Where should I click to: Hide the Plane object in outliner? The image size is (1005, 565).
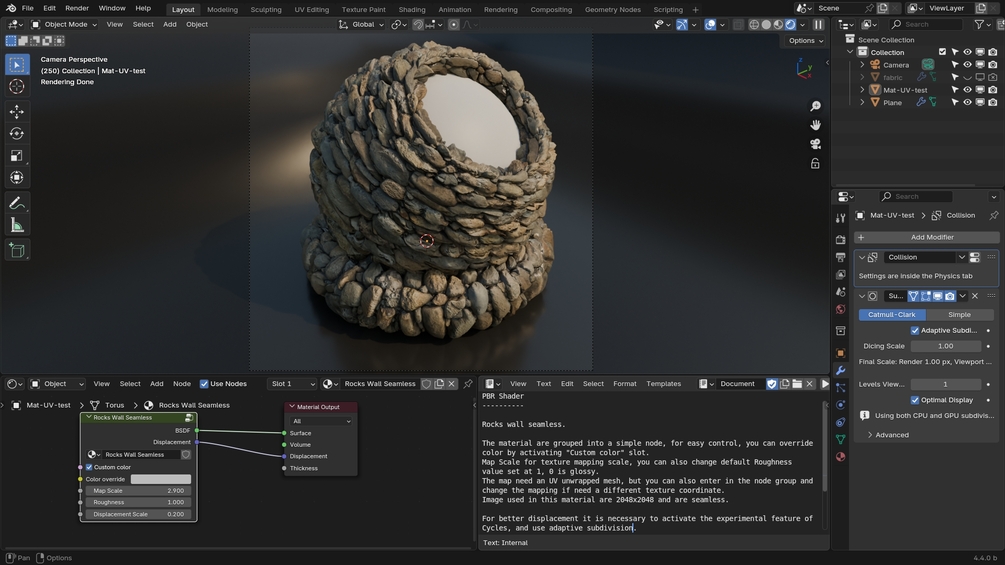(967, 102)
